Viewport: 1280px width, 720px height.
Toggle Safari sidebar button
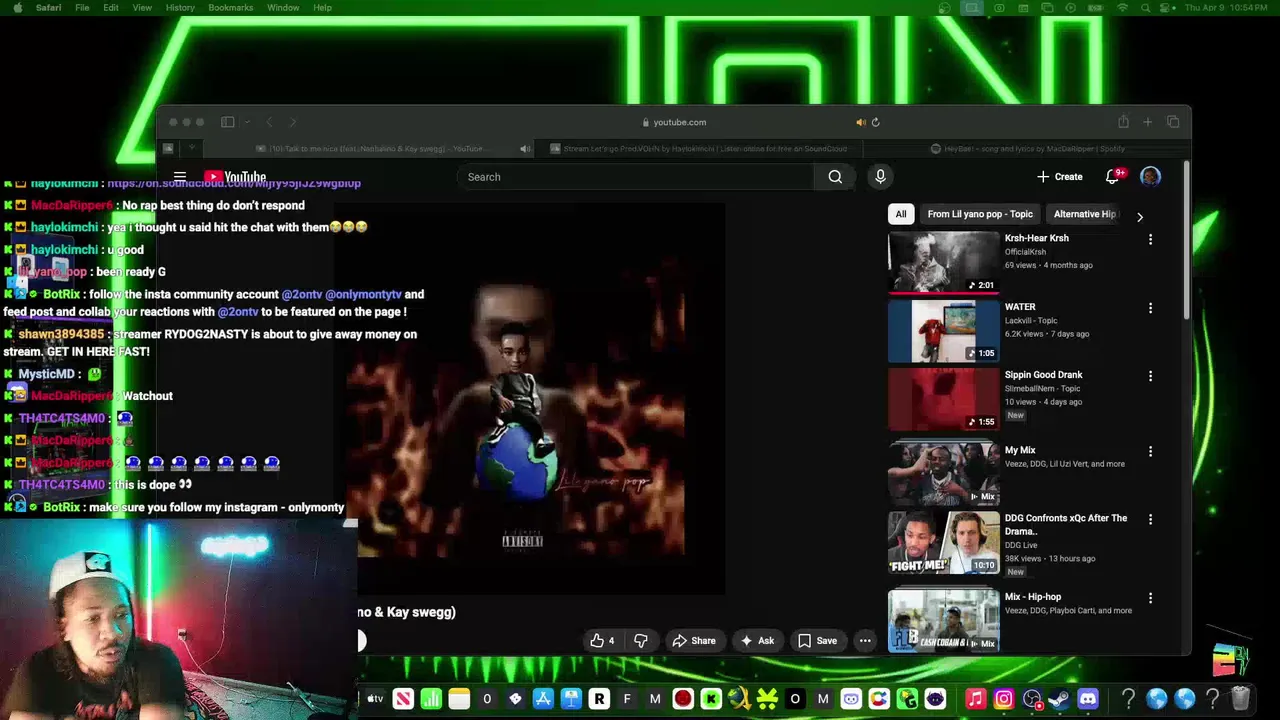(228, 122)
